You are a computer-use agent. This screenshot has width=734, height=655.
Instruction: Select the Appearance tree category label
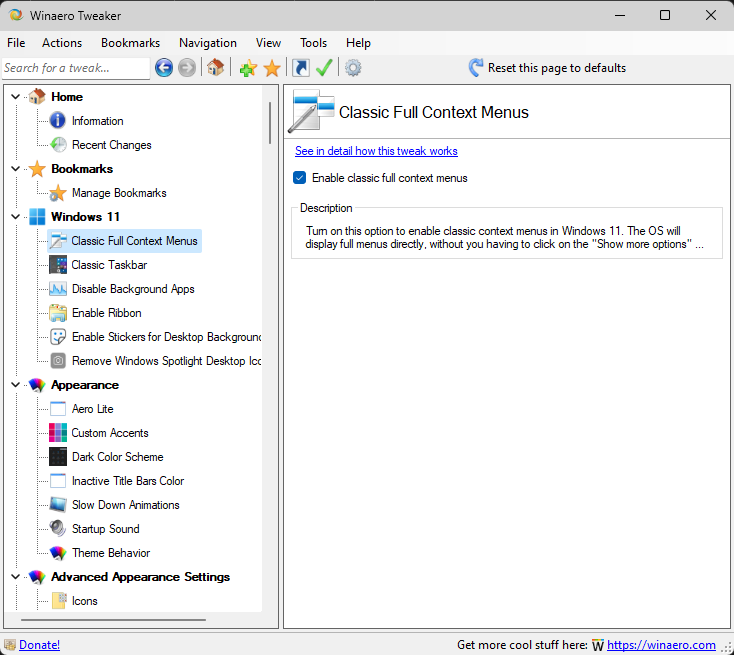coord(85,385)
